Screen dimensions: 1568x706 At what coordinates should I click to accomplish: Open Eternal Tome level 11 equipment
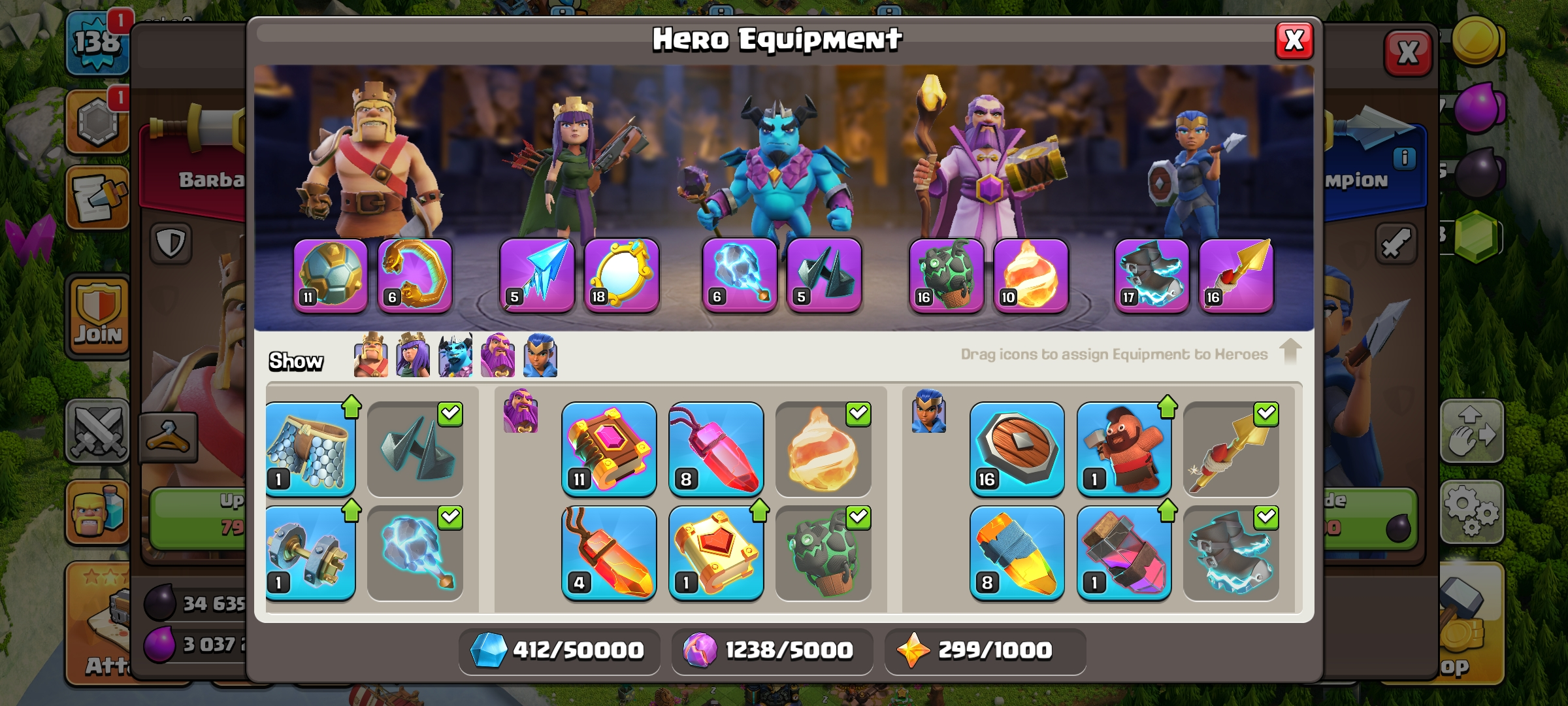(x=609, y=450)
